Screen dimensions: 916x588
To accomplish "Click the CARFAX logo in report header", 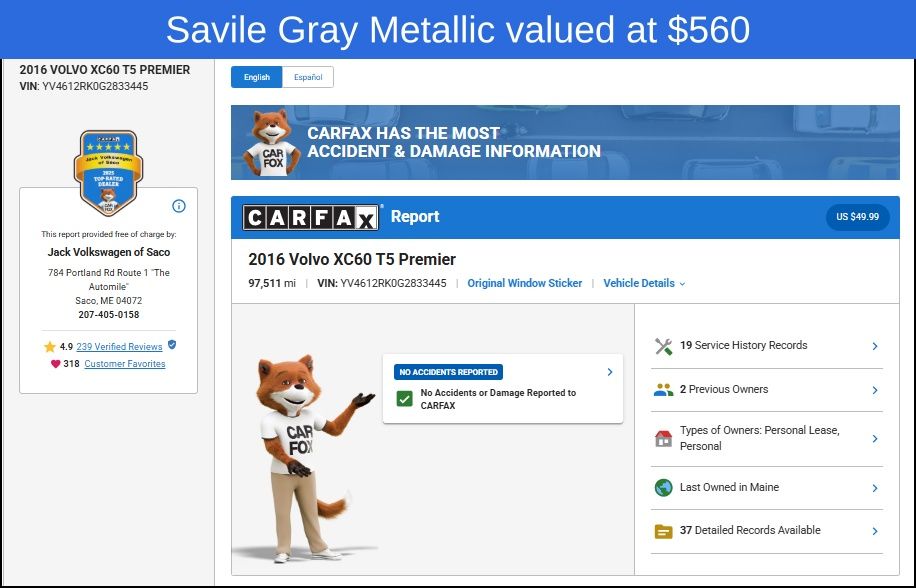I will (x=310, y=218).
